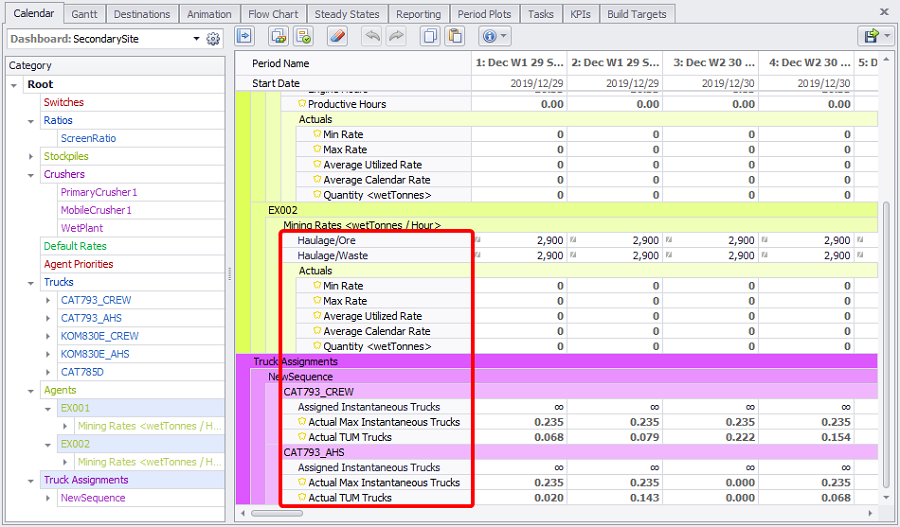Switch to the Gantt tab

point(84,14)
